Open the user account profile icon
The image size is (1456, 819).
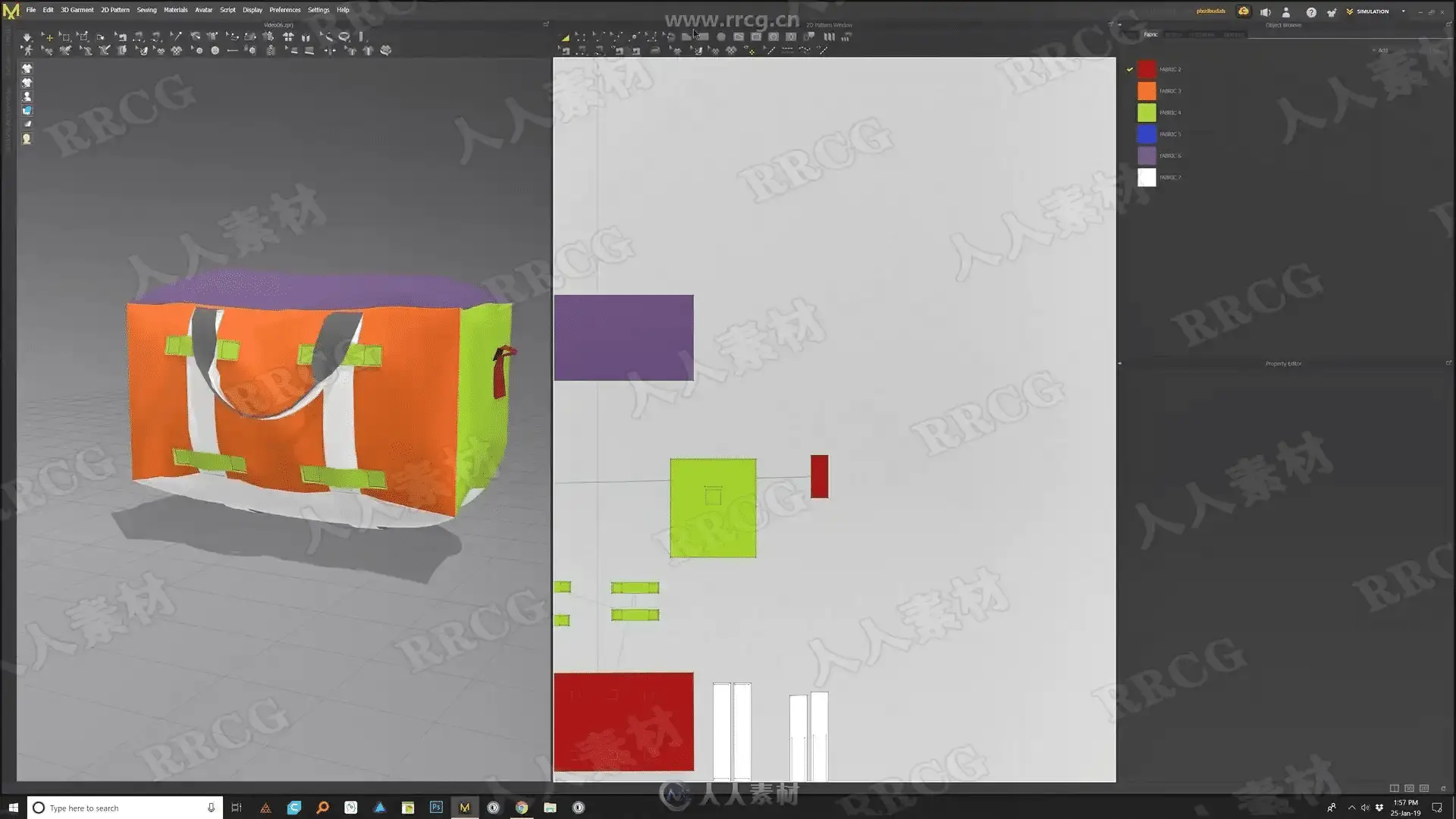click(1286, 12)
